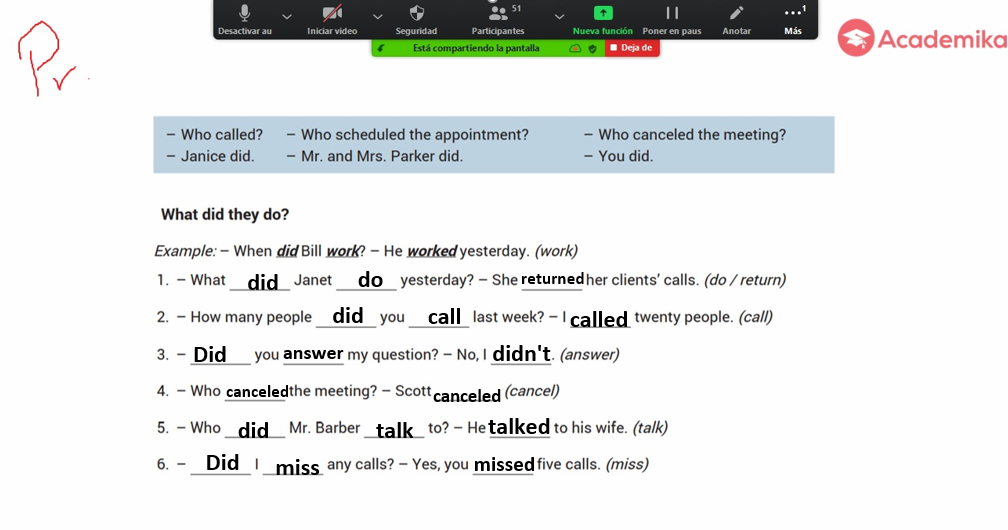Image resolution: width=1008 pixels, height=530 pixels.
Task: Open the Participantes panel
Action: coord(498,19)
